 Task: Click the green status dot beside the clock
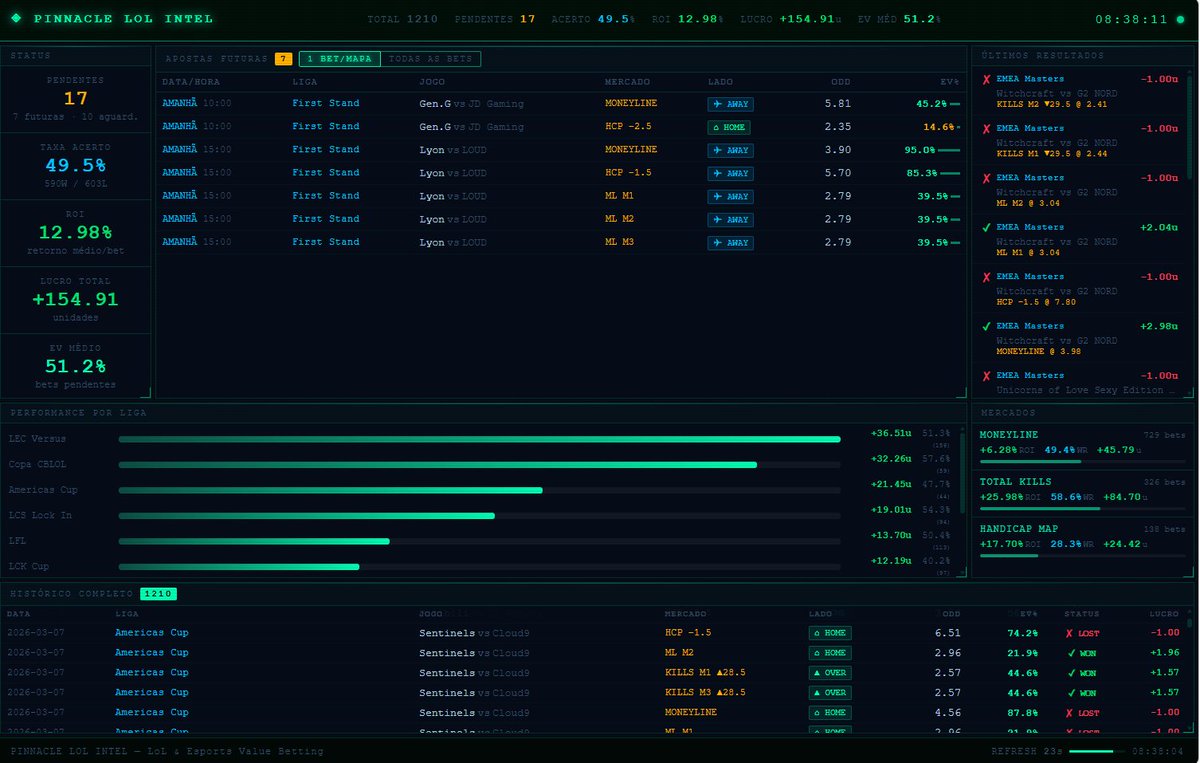(x=1181, y=19)
